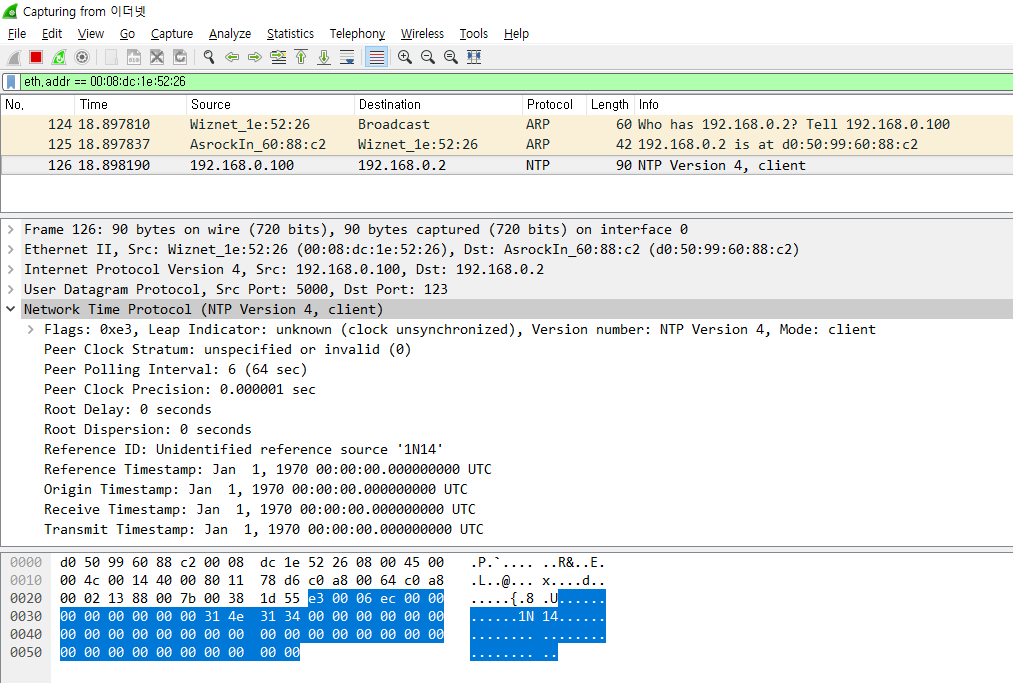Open the Capture menu

pos(172,34)
